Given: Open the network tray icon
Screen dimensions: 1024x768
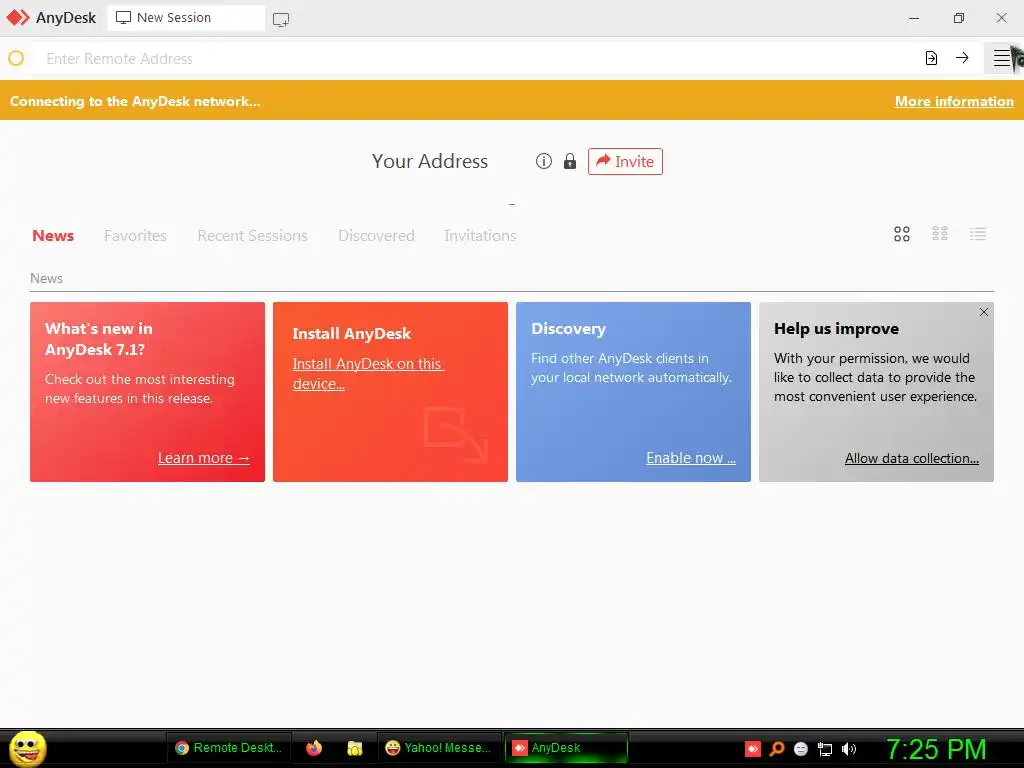Looking at the screenshot, I should [825, 749].
